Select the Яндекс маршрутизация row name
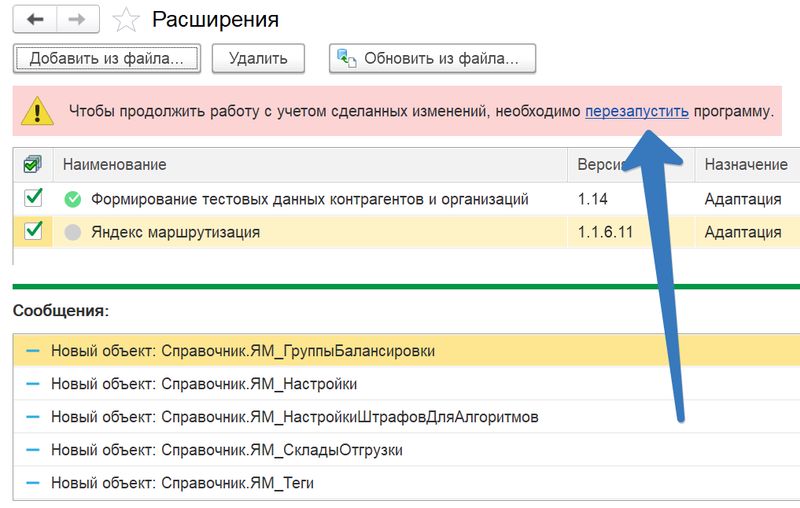The image size is (800, 508). point(176,233)
